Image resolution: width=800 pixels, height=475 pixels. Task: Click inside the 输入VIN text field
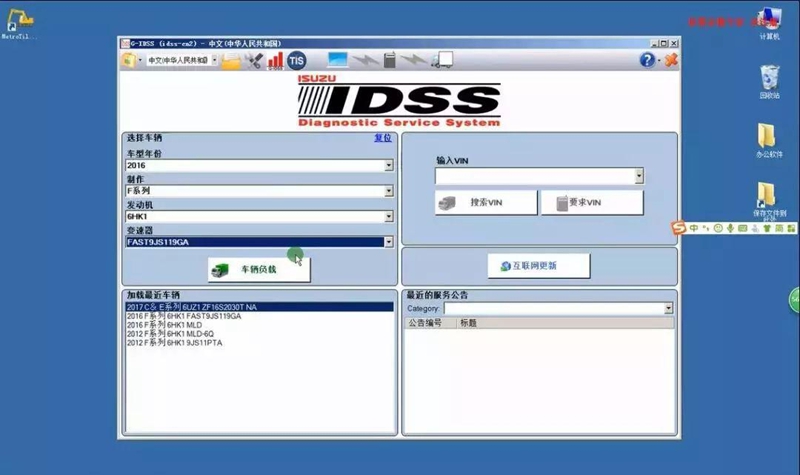[535, 176]
